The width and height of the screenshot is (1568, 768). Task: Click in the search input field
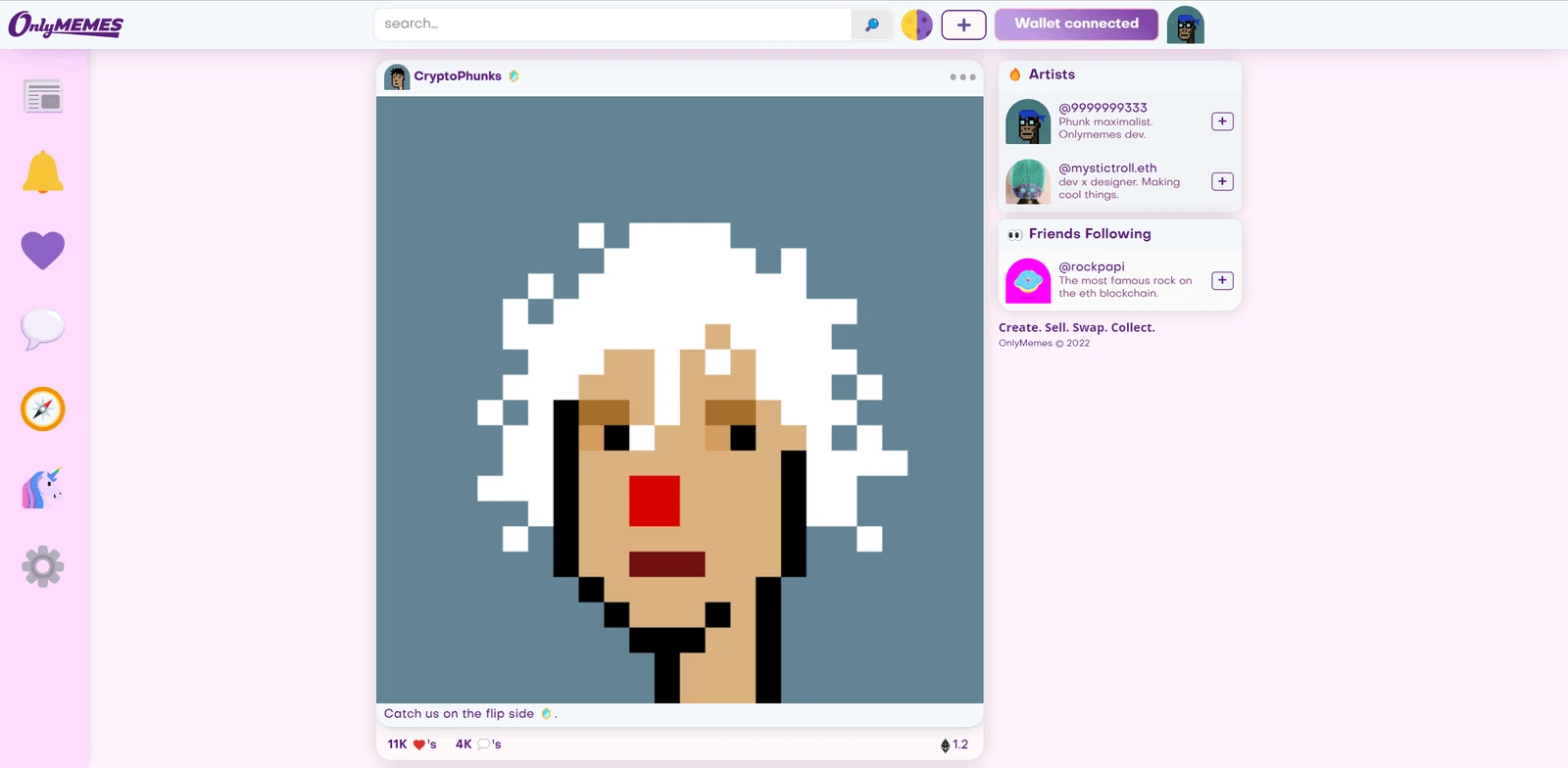612,24
